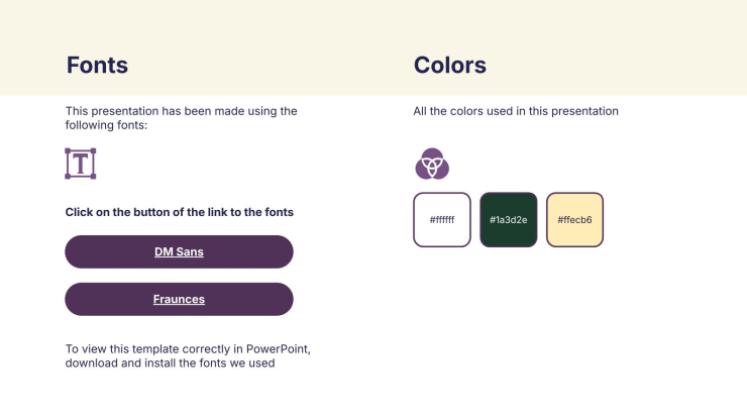Click the text box "T" icon

point(80,163)
